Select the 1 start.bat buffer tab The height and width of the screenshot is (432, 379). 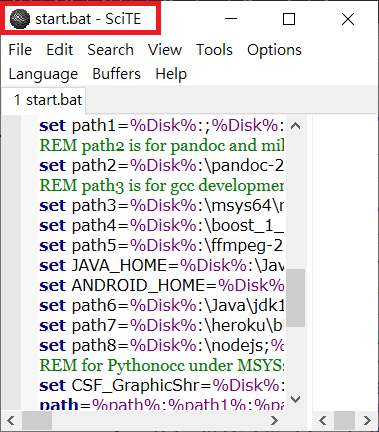point(47,100)
